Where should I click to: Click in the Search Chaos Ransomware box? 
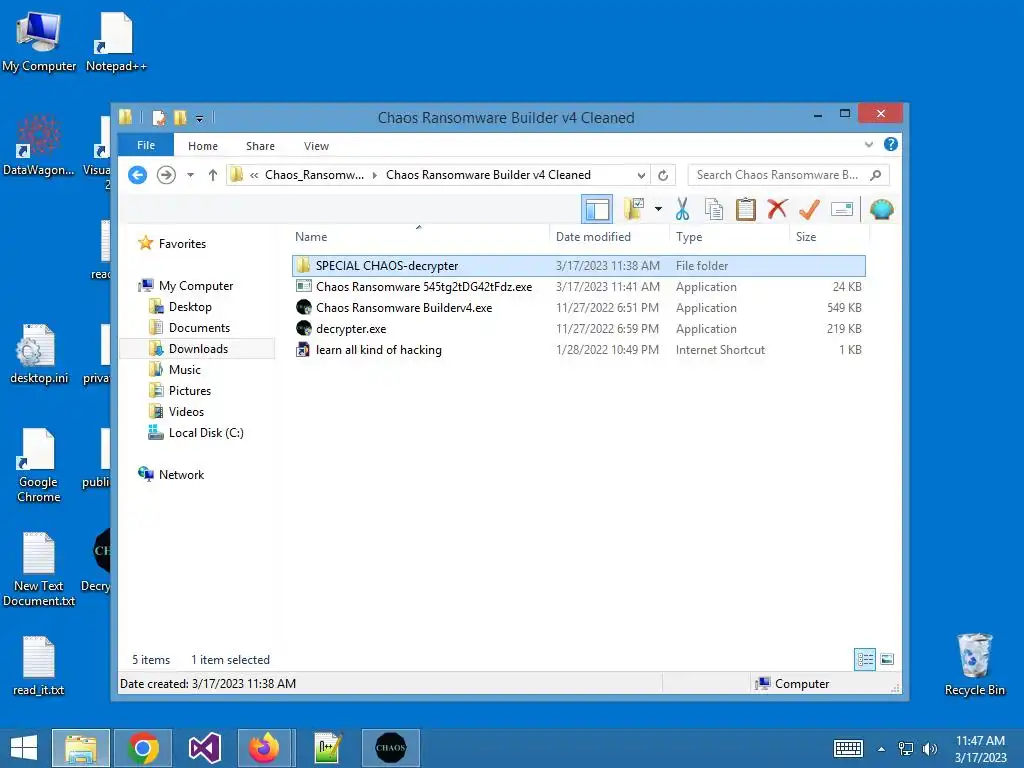pos(789,175)
